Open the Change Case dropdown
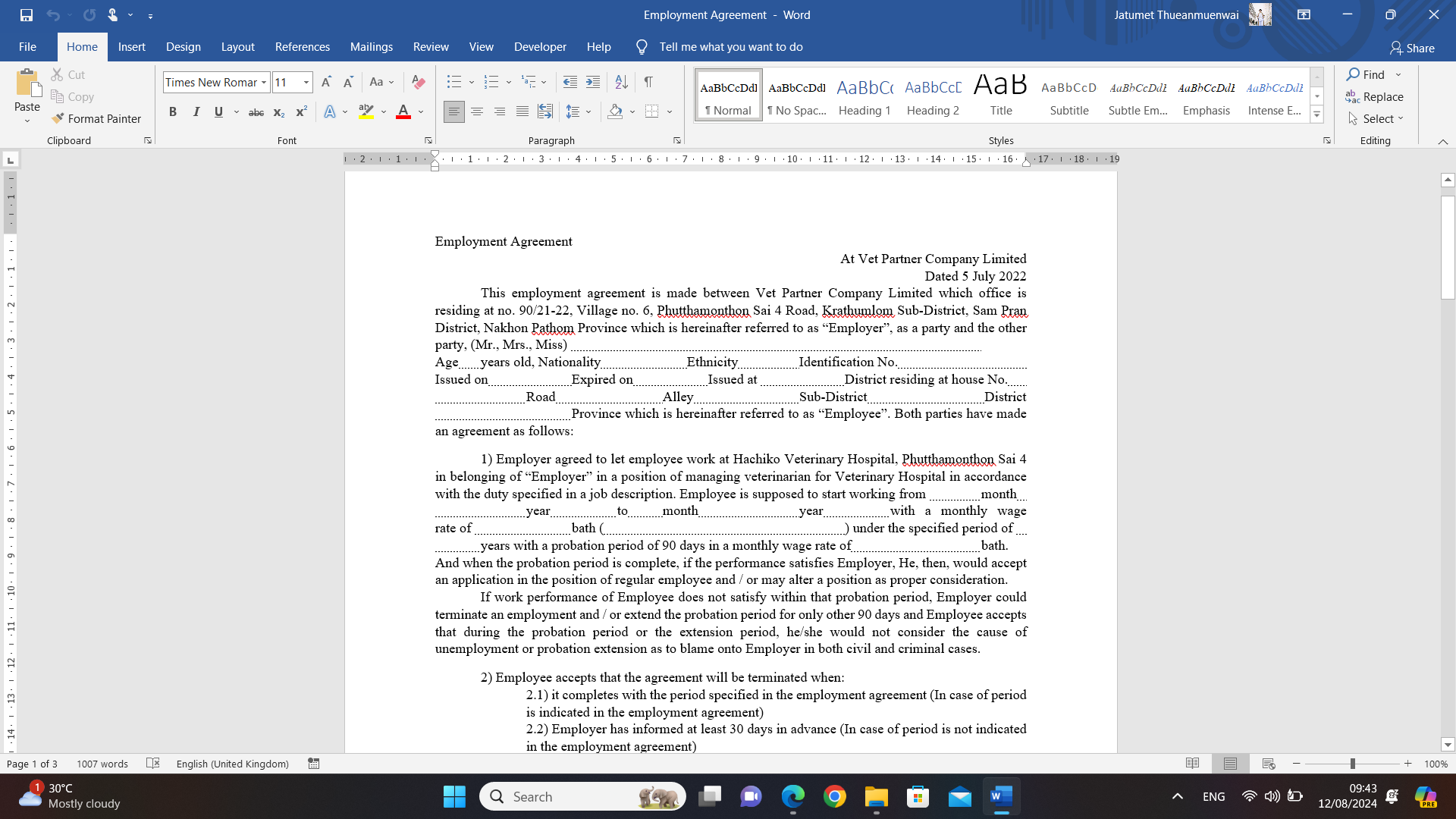 click(381, 82)
